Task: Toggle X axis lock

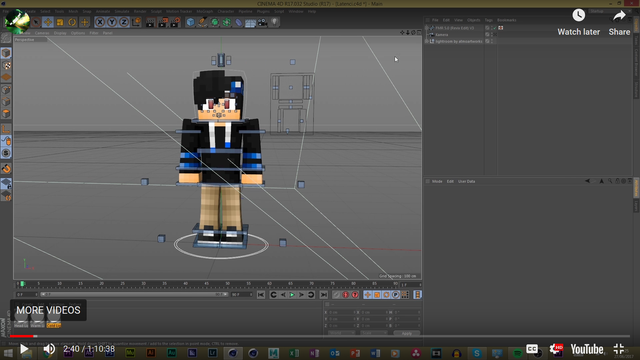Action: tap(100, 22)
